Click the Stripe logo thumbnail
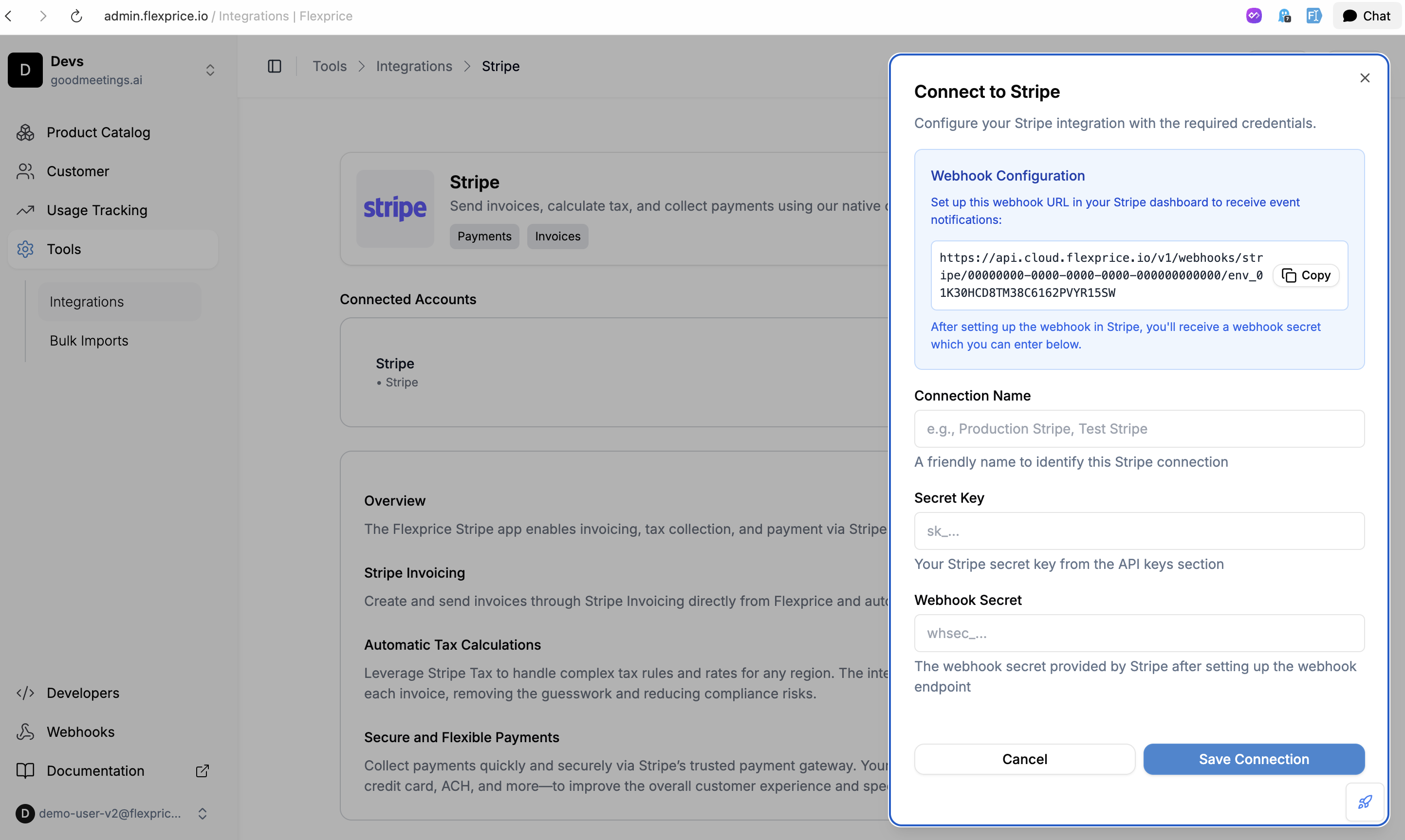 coord(394,208)
